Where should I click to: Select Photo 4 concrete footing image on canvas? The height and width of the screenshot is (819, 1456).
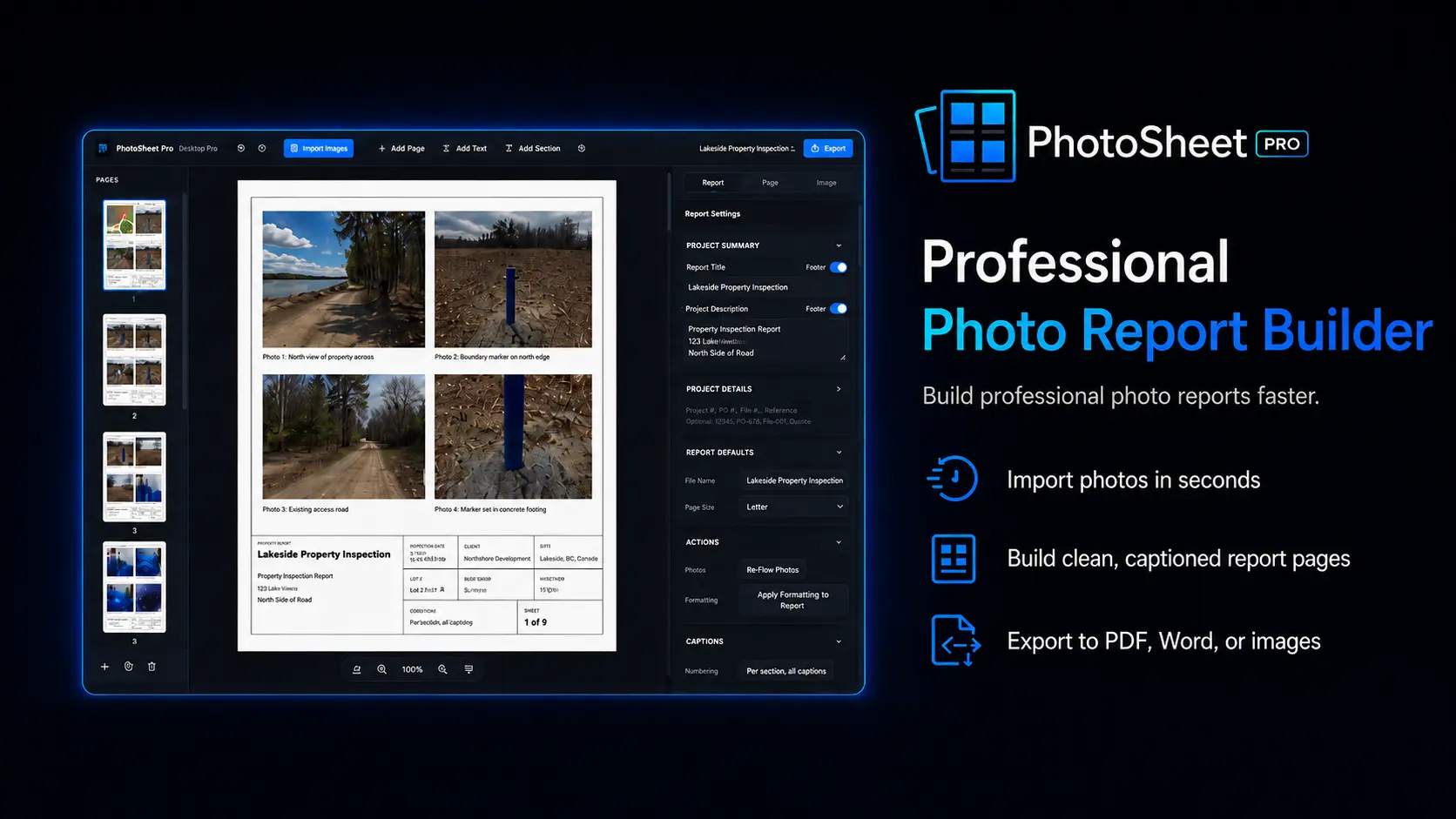513,437
